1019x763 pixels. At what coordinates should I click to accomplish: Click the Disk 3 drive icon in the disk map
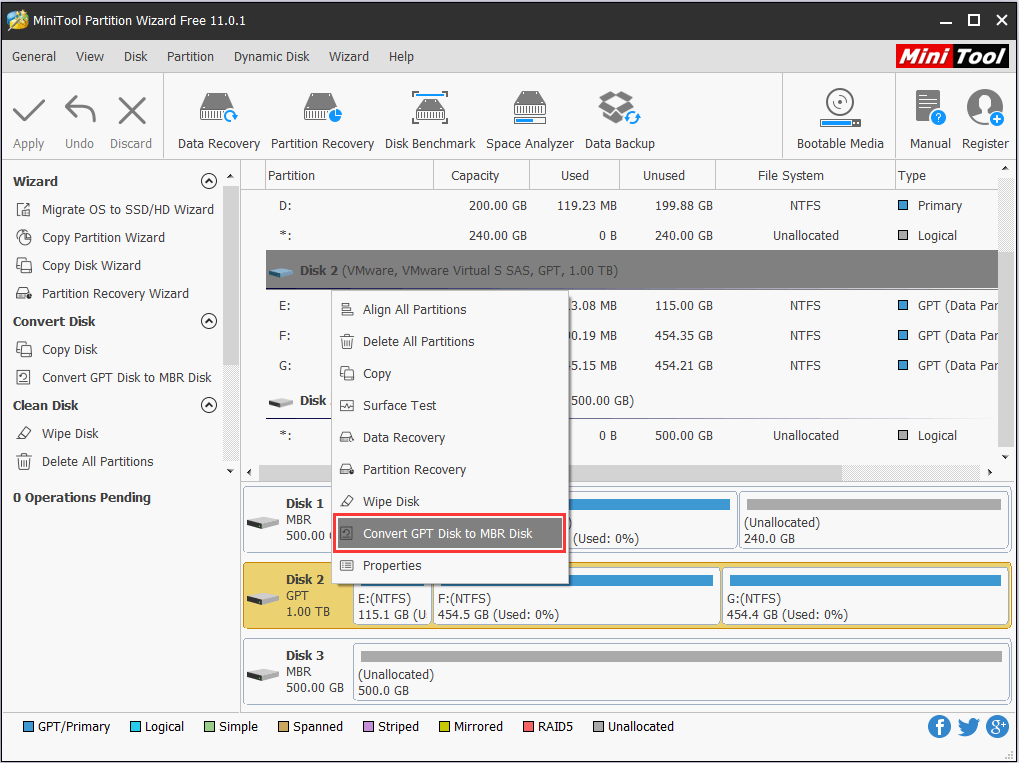click(x=263, y=674)
